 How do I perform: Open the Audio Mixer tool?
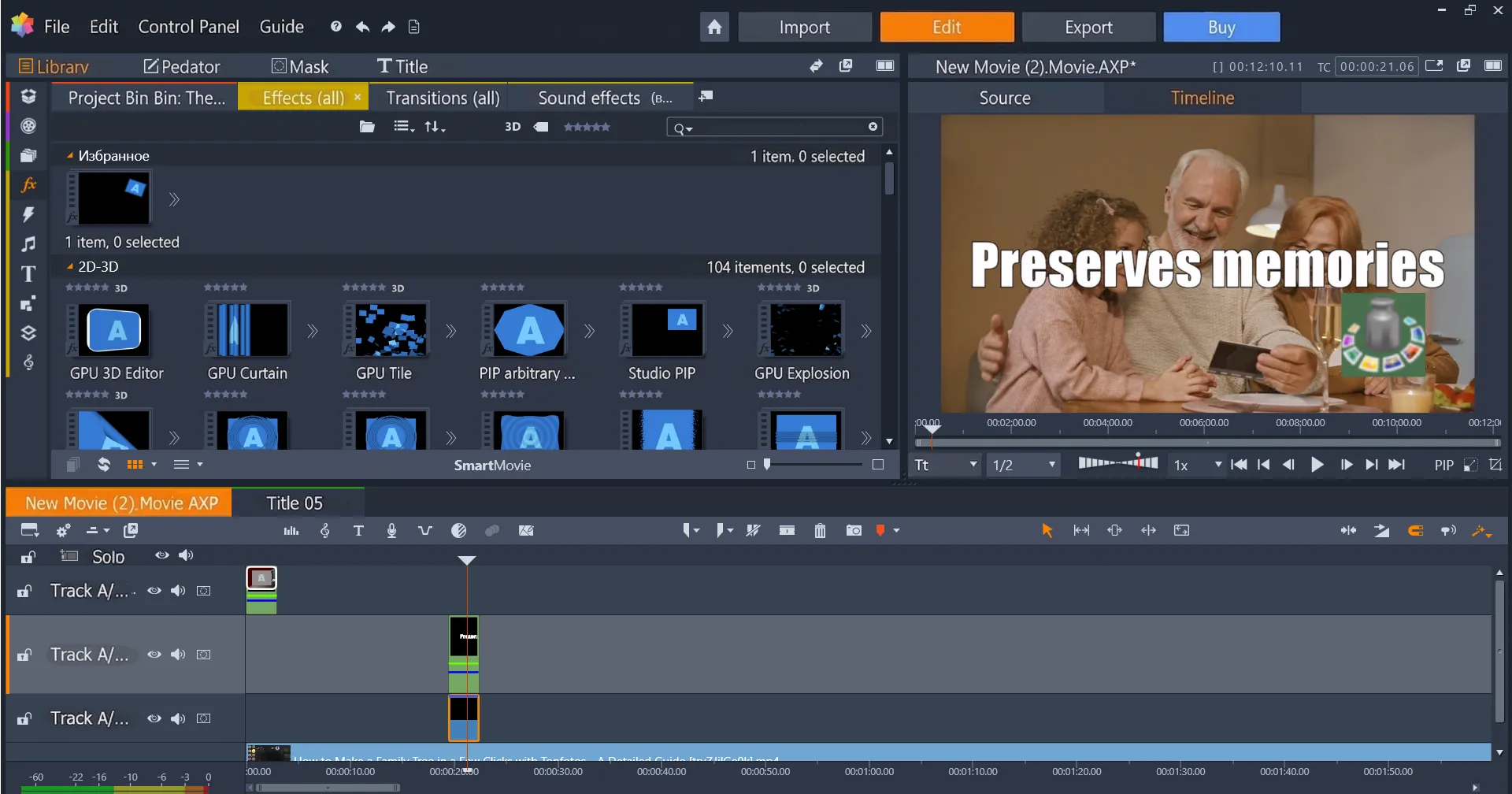click(x=291, y=530)
